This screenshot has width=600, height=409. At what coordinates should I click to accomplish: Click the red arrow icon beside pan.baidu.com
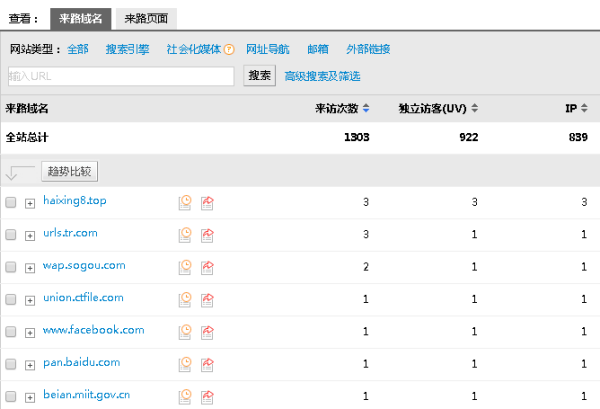click(207, 364)
